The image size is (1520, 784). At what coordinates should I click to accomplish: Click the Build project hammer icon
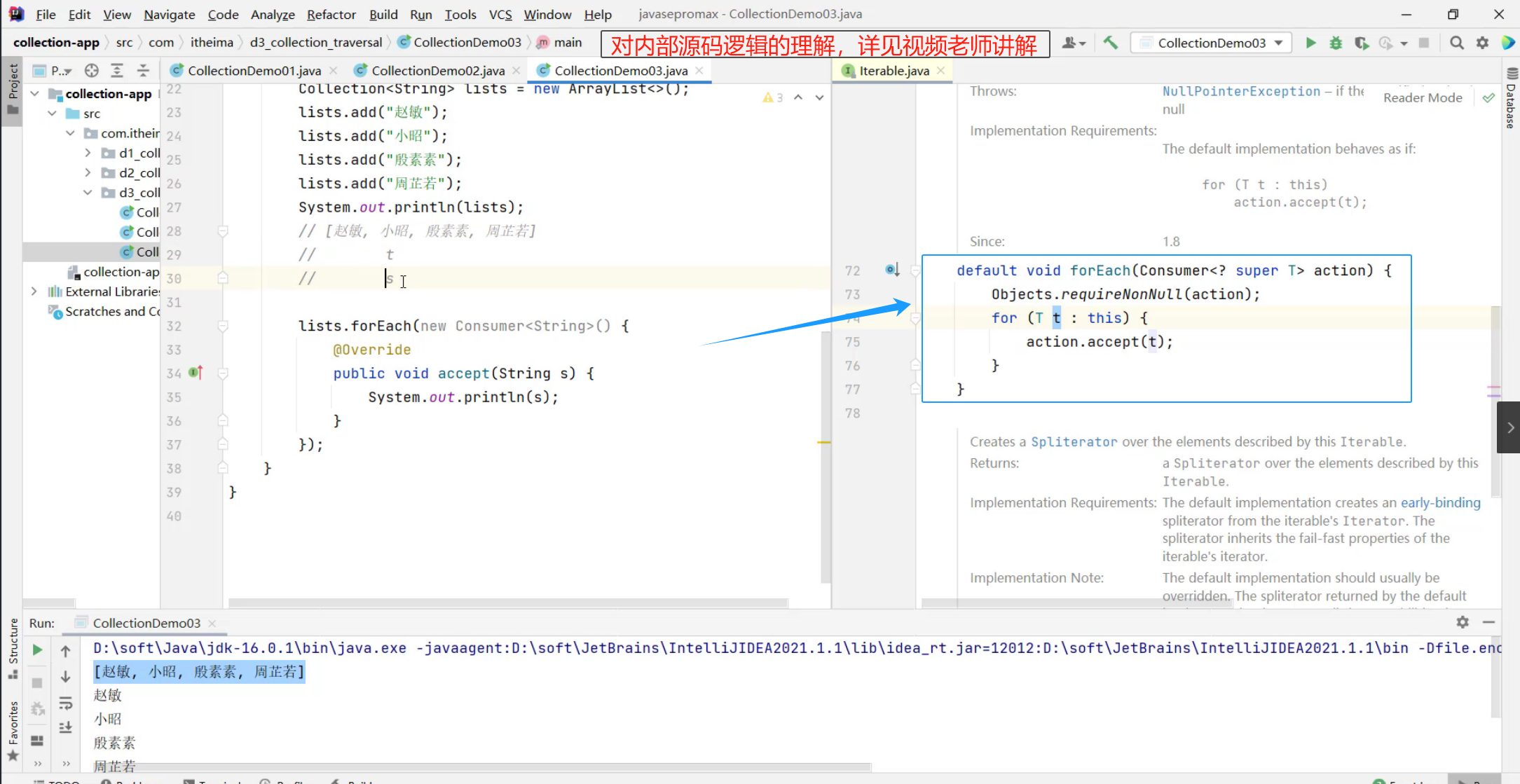tap(1111, 43)
